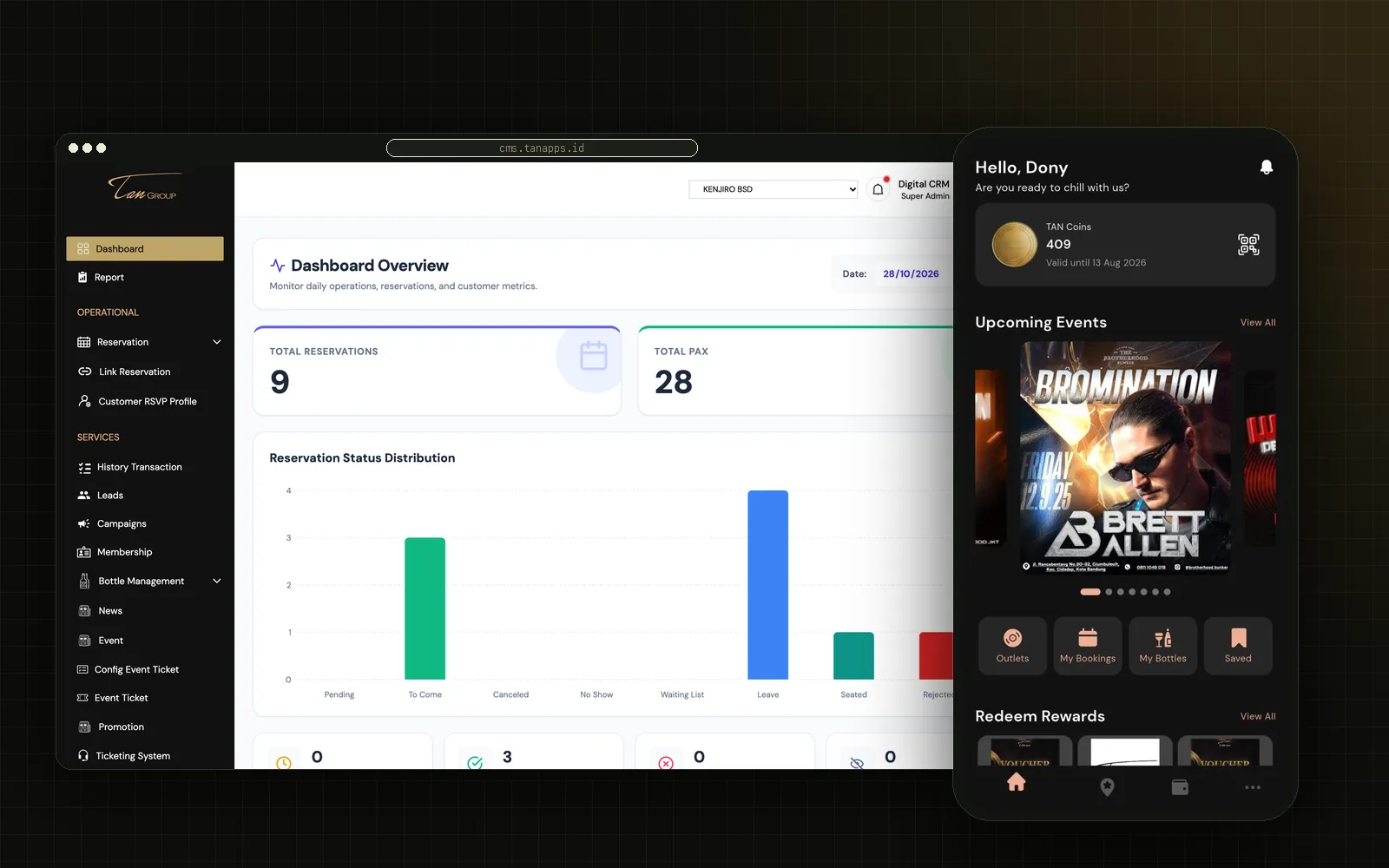Open the QR code scanner on TAN Coins card
Screen dimensions: 1389x868
[1248, 245]
